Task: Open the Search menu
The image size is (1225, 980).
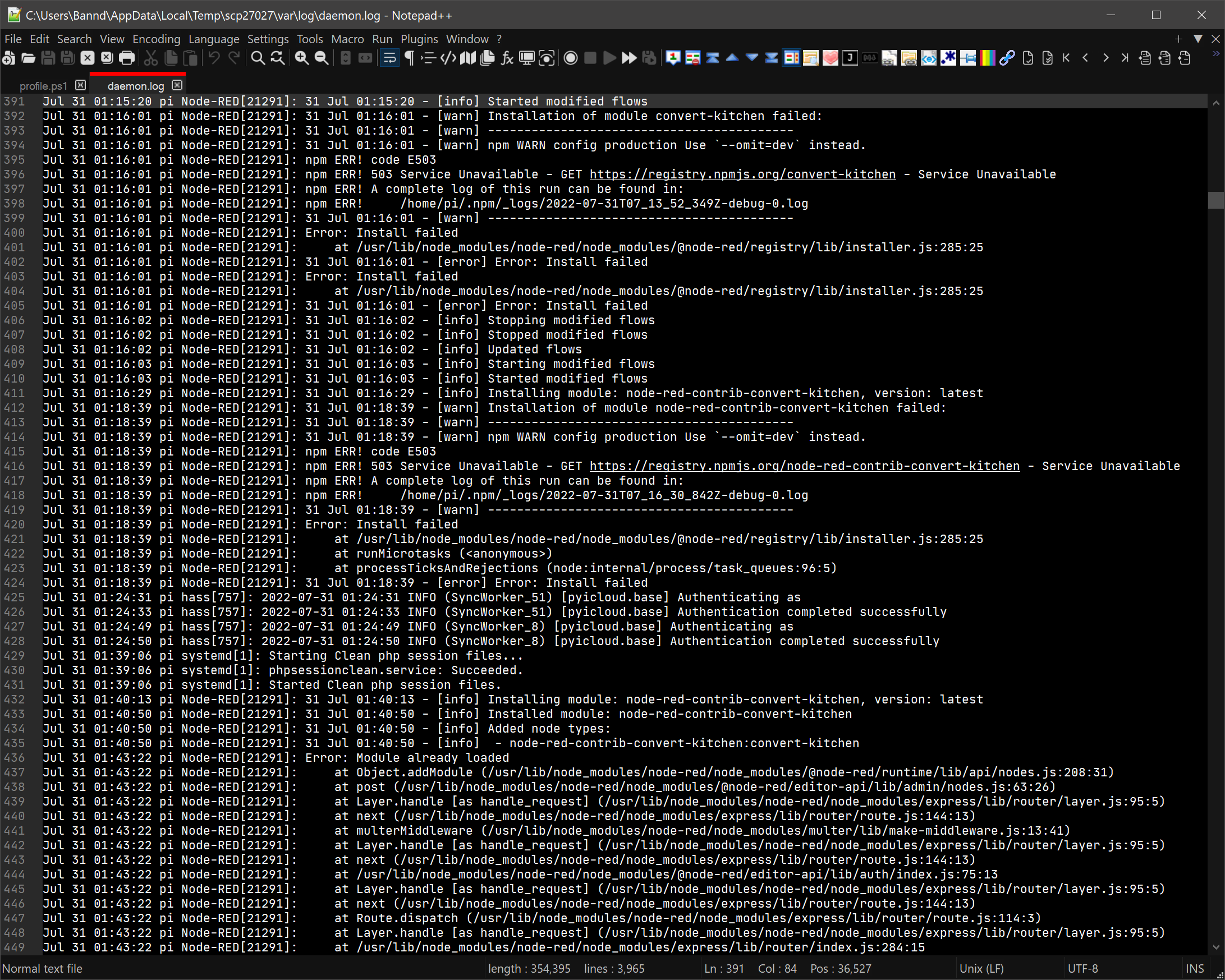Action: [74, 39]
